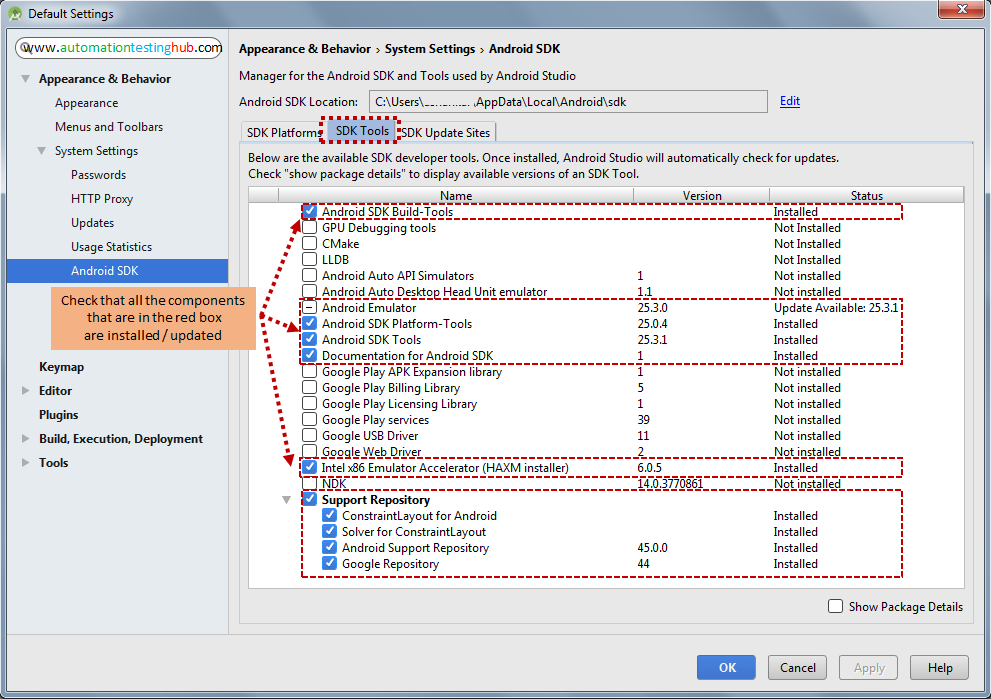Sort by the Status column header
991x699 pixels.
(866, 195)
